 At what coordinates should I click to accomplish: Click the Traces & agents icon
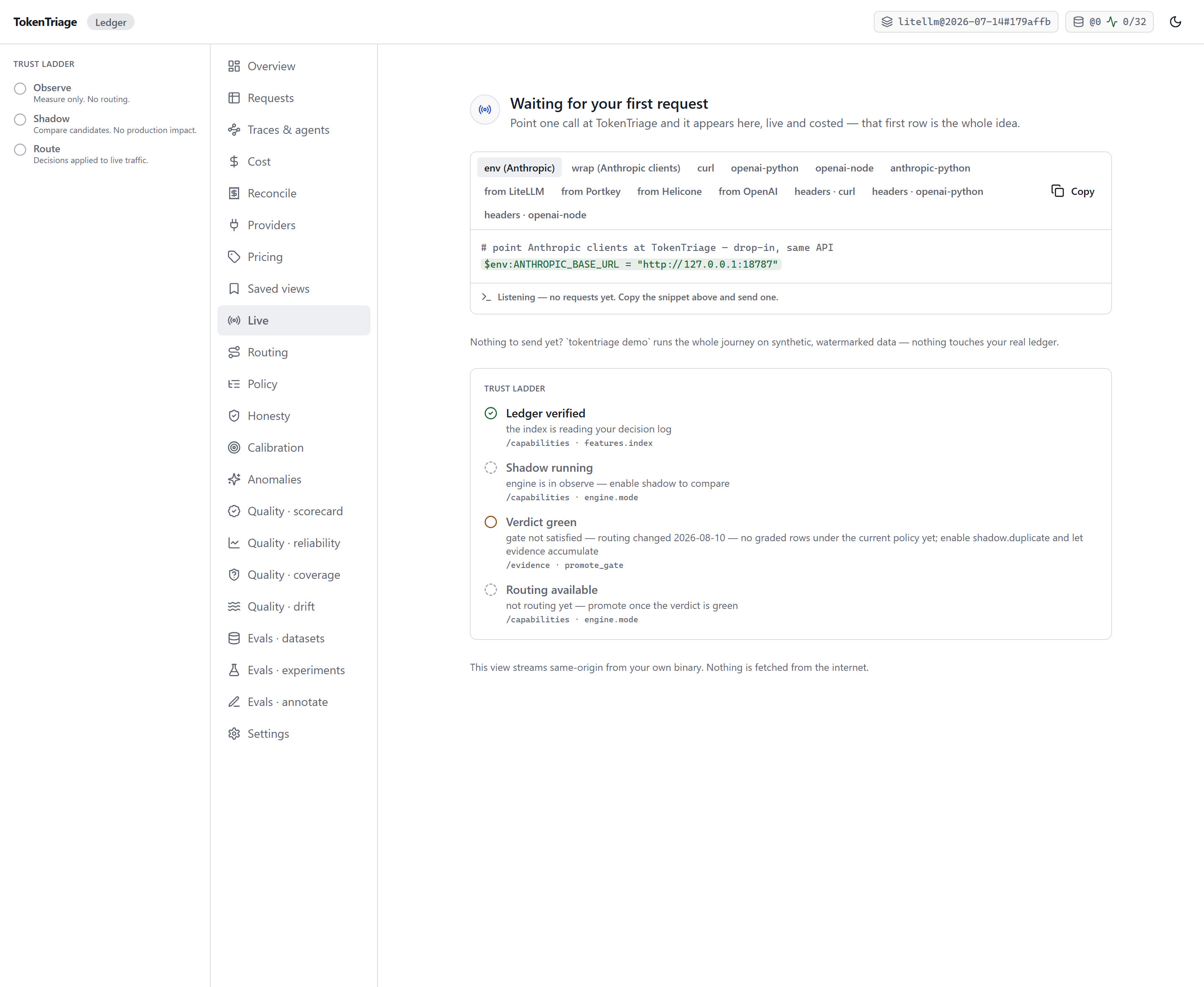click(x=234, y=130)
